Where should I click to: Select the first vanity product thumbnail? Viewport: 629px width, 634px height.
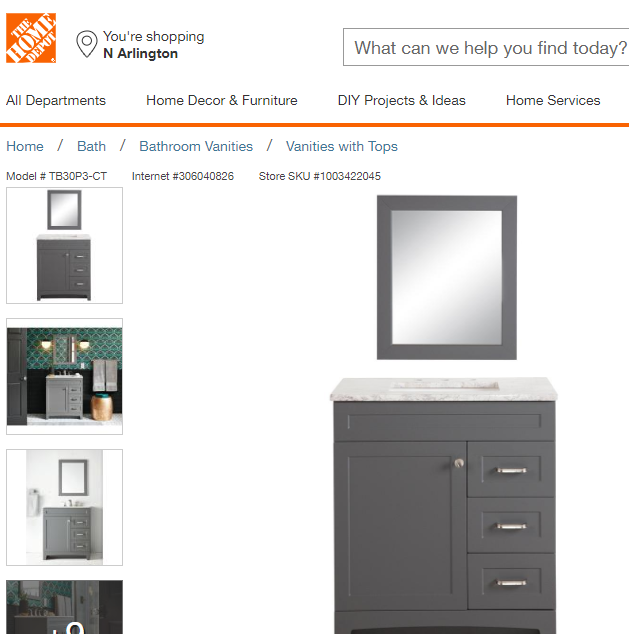tap(64, 245)
